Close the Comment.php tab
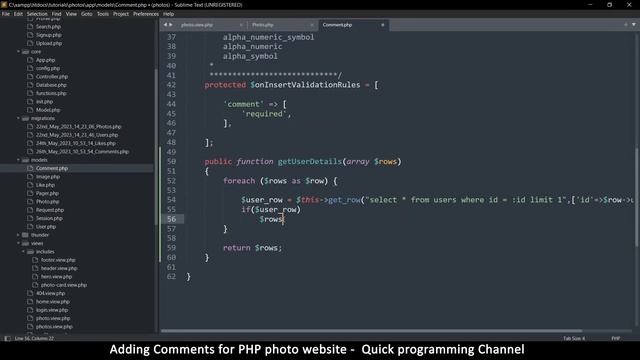 click(382, 25)
